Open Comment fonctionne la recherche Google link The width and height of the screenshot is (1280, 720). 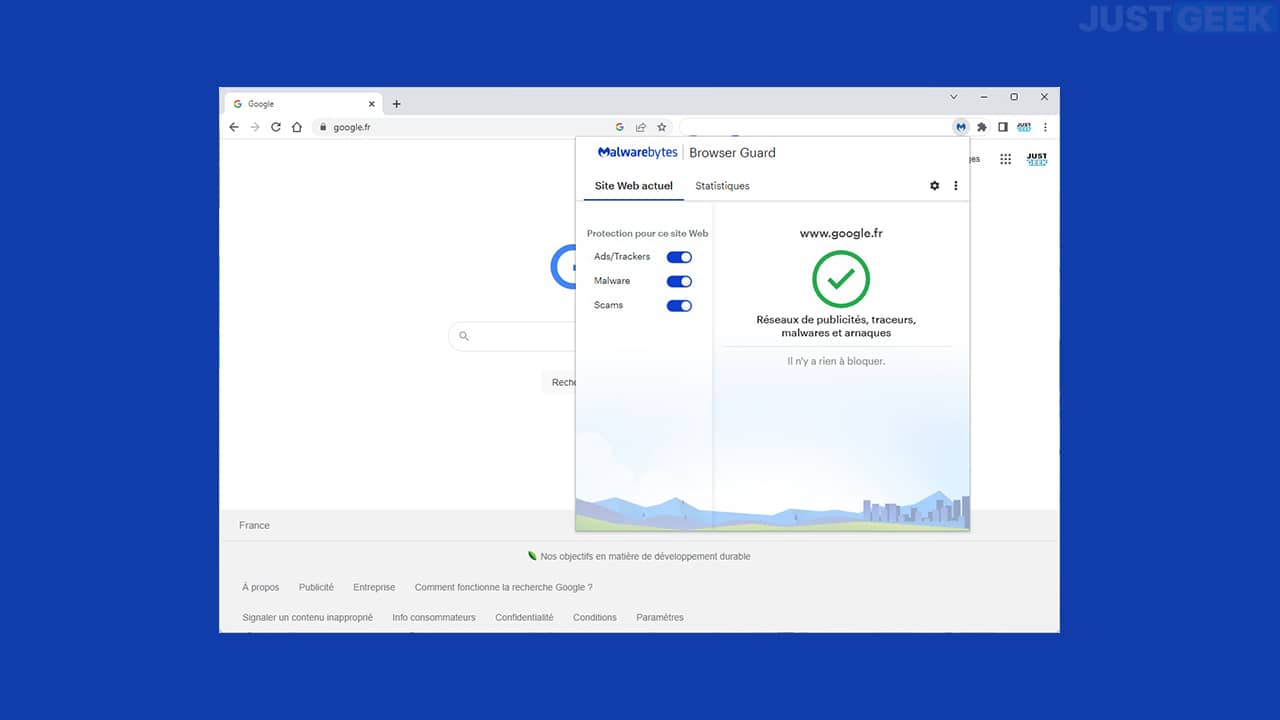(x=504, y=588)
